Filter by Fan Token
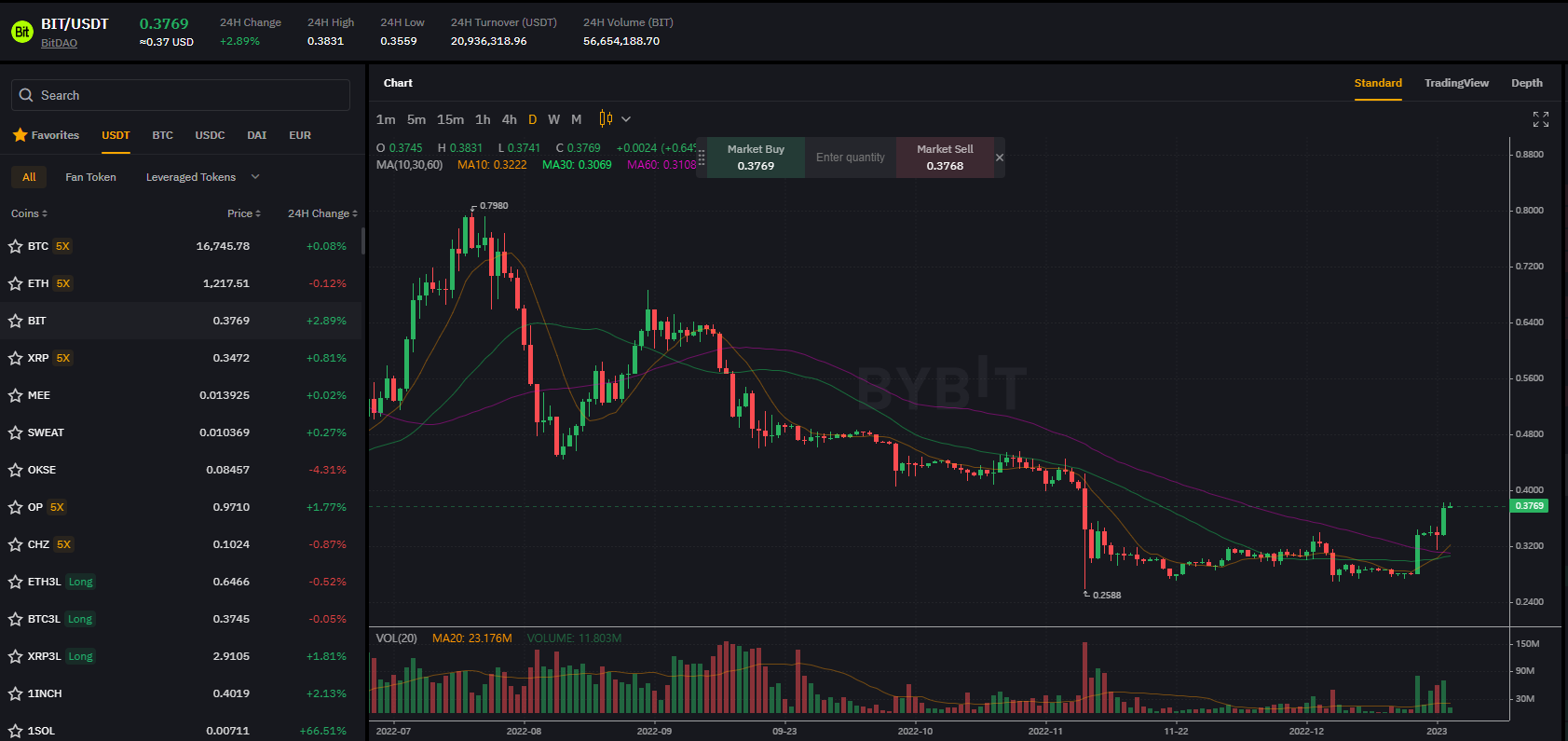The image size is (1568, 741). 90,177
